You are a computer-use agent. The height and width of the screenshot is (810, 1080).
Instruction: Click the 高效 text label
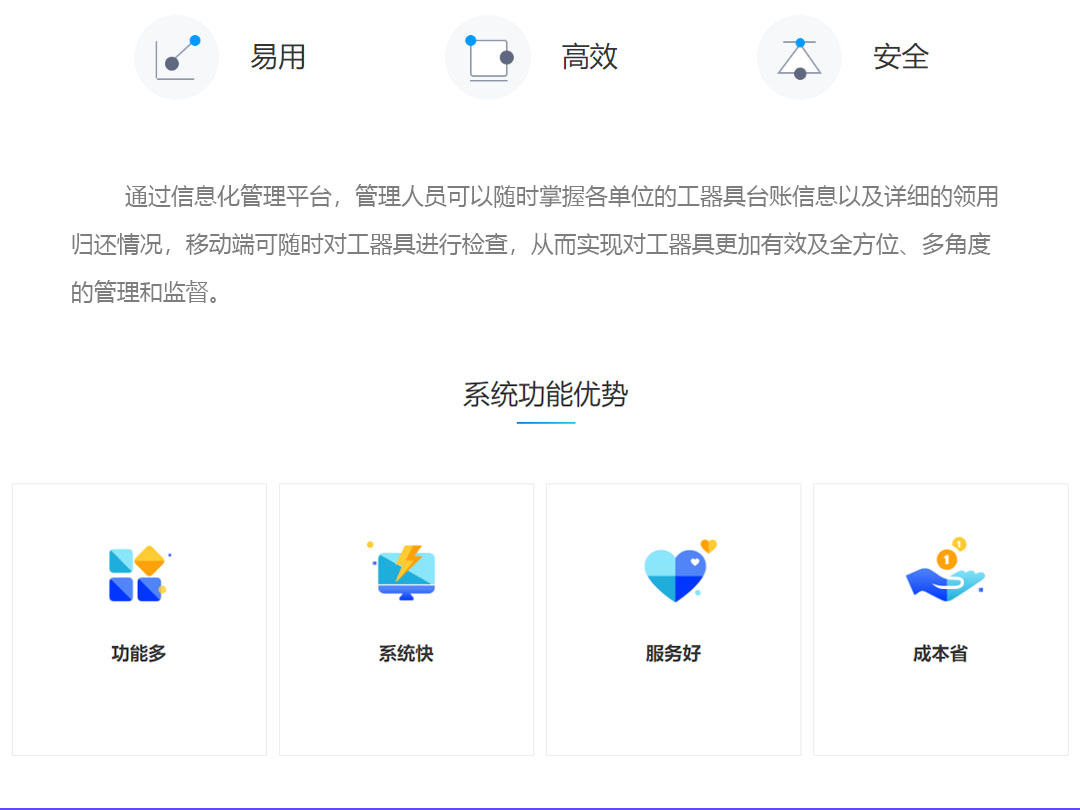click(590, 58)
